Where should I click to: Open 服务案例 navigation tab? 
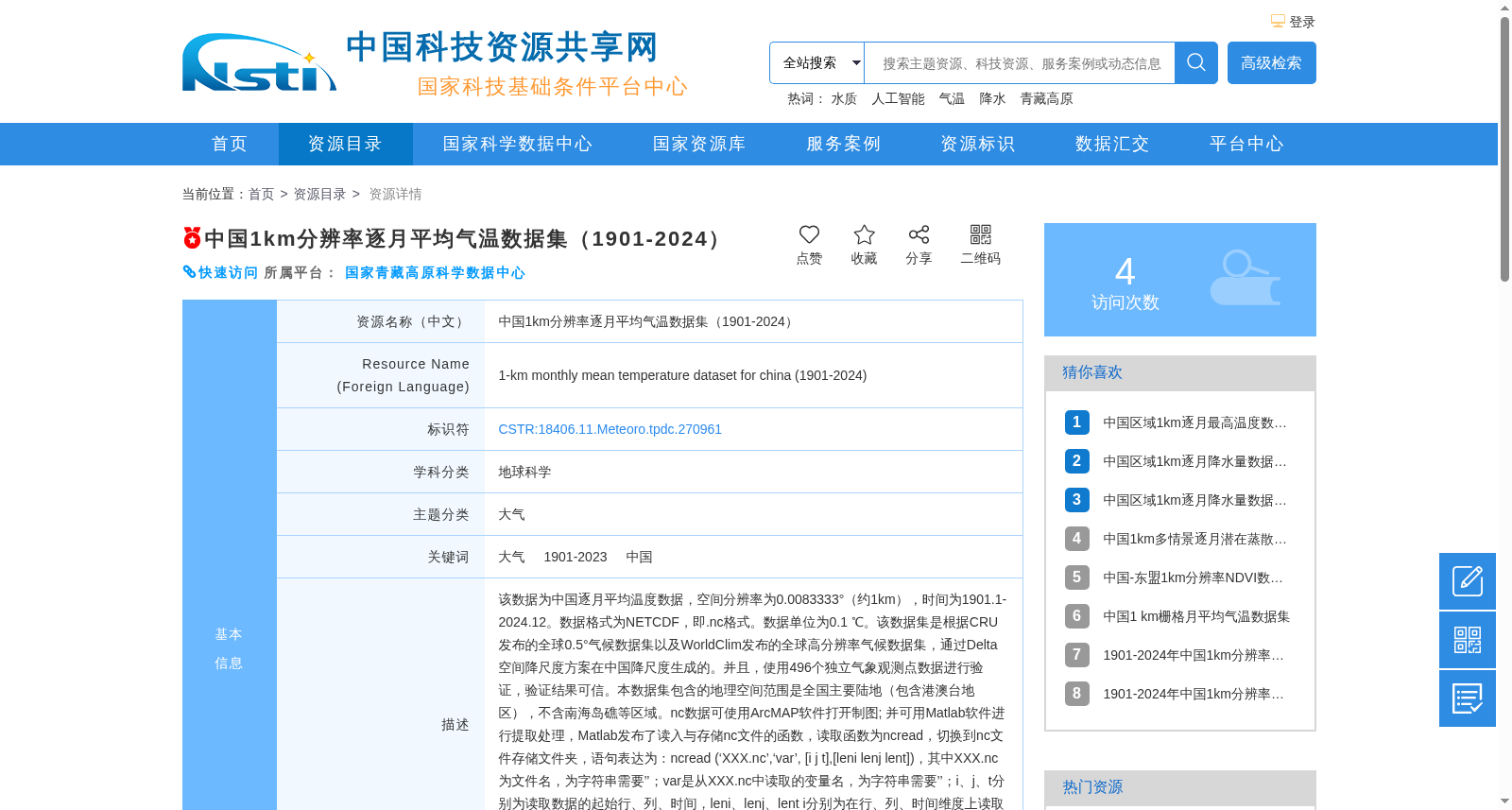coord(843,144)
